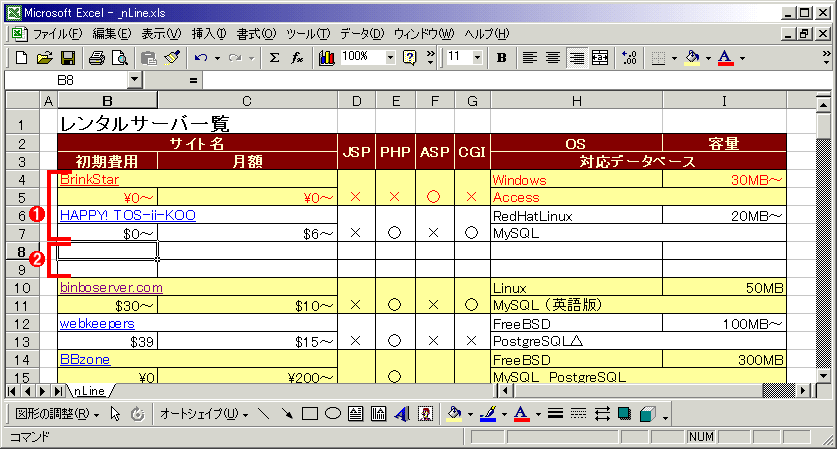Open the 書式(O) menu

click(x=256, y=34)
